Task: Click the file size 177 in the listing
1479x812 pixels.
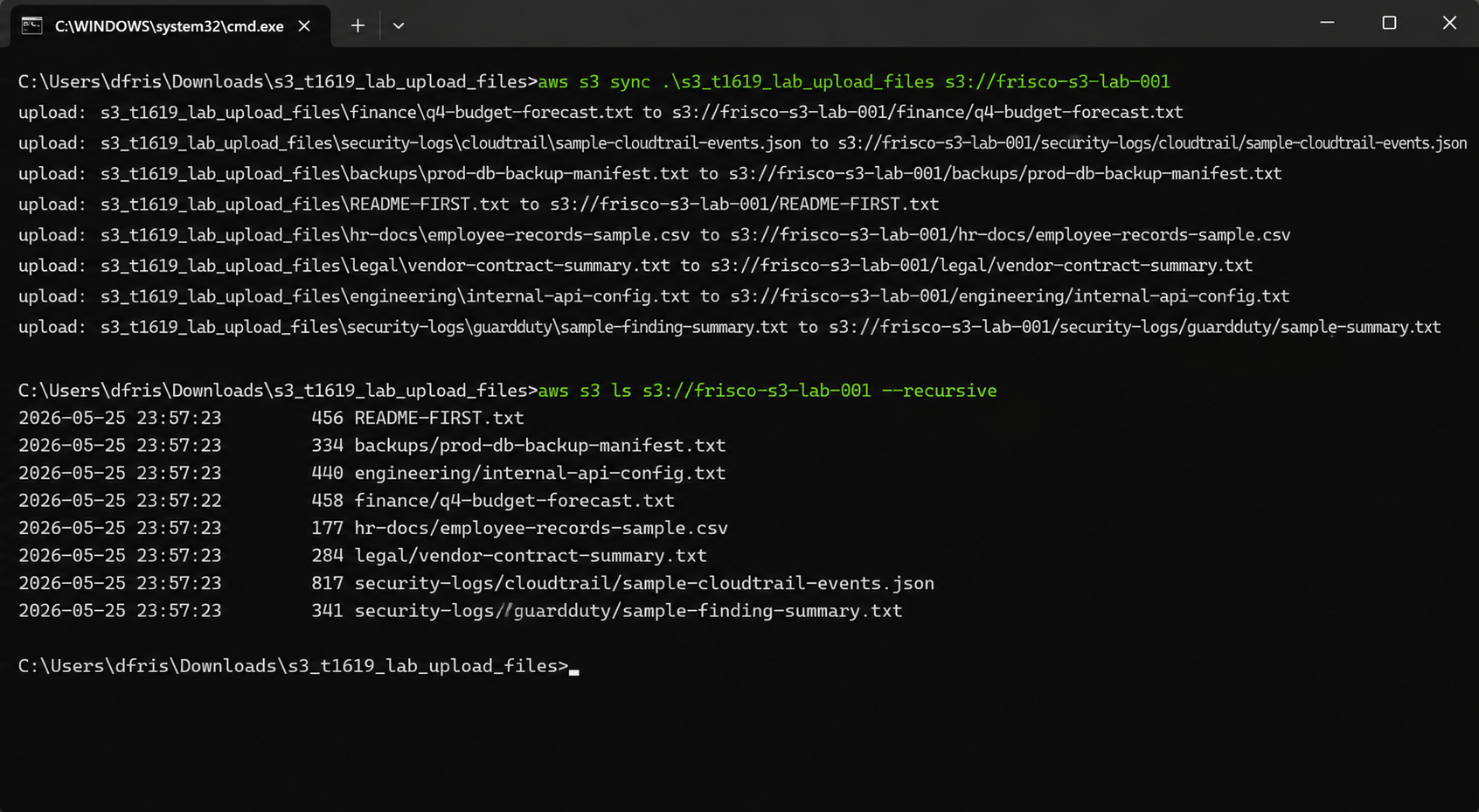Action: click(328, 529)
